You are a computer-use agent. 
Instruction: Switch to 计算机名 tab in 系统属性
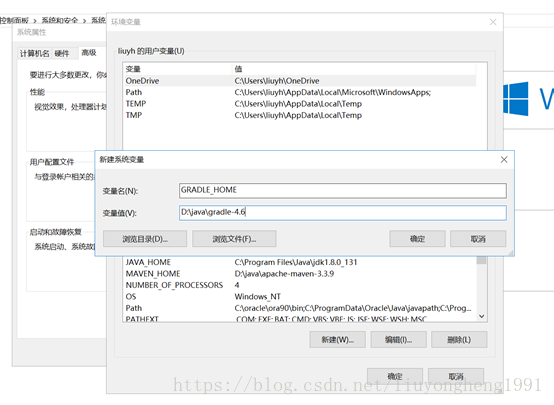(35, 54)
